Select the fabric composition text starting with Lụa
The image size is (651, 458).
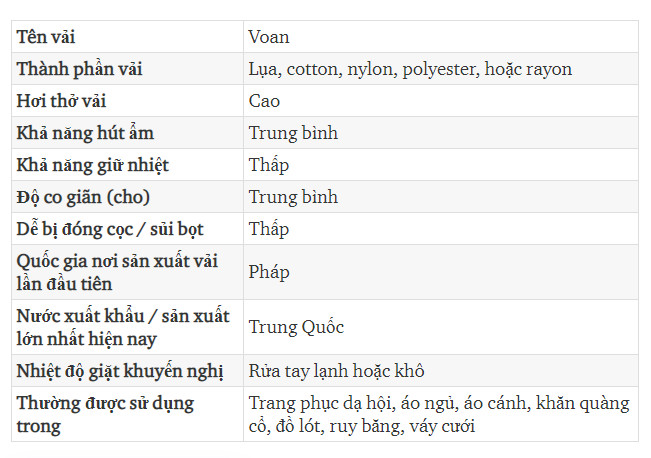(x=410, y=69)
